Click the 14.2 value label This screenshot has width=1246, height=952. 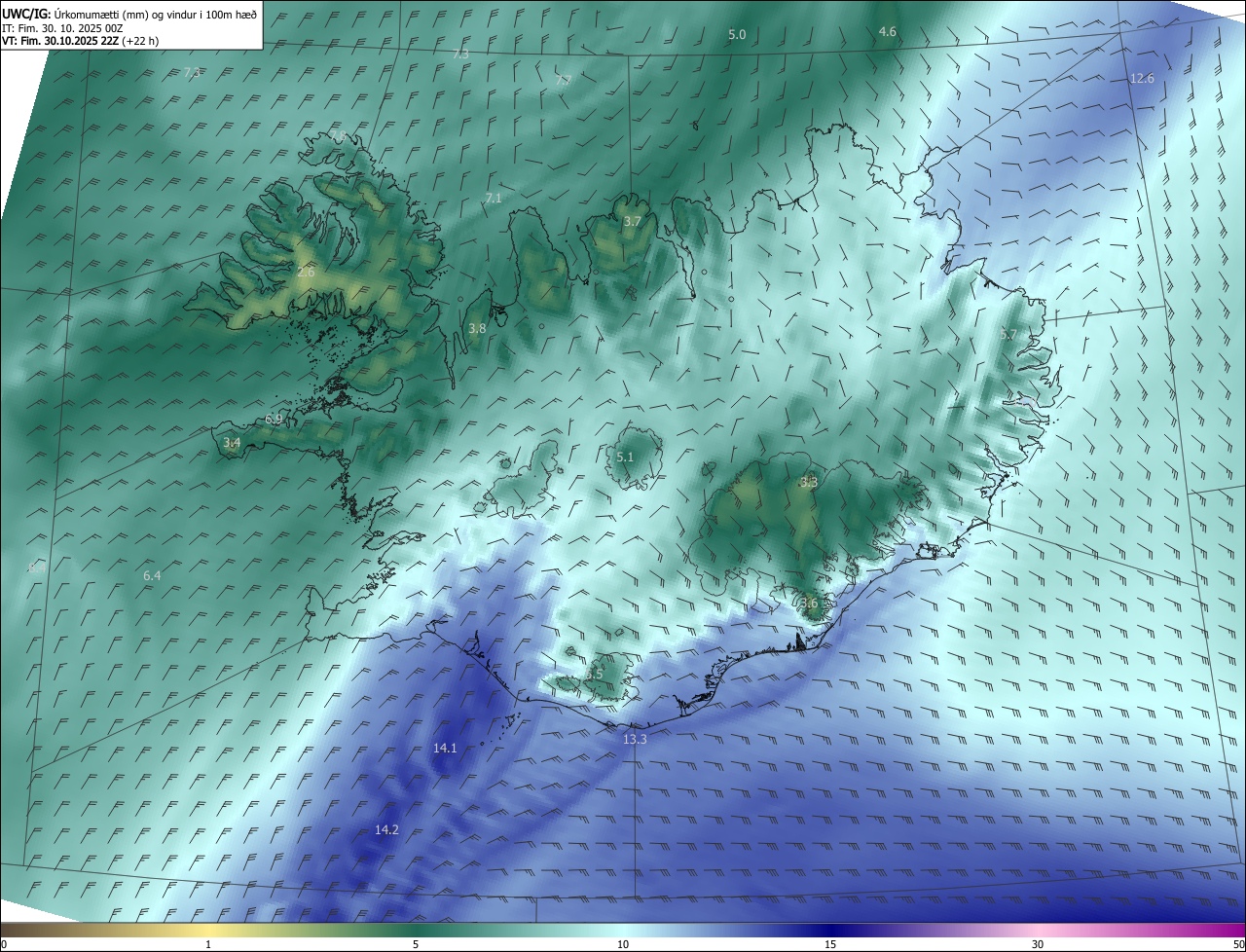[x=386, y=829]
